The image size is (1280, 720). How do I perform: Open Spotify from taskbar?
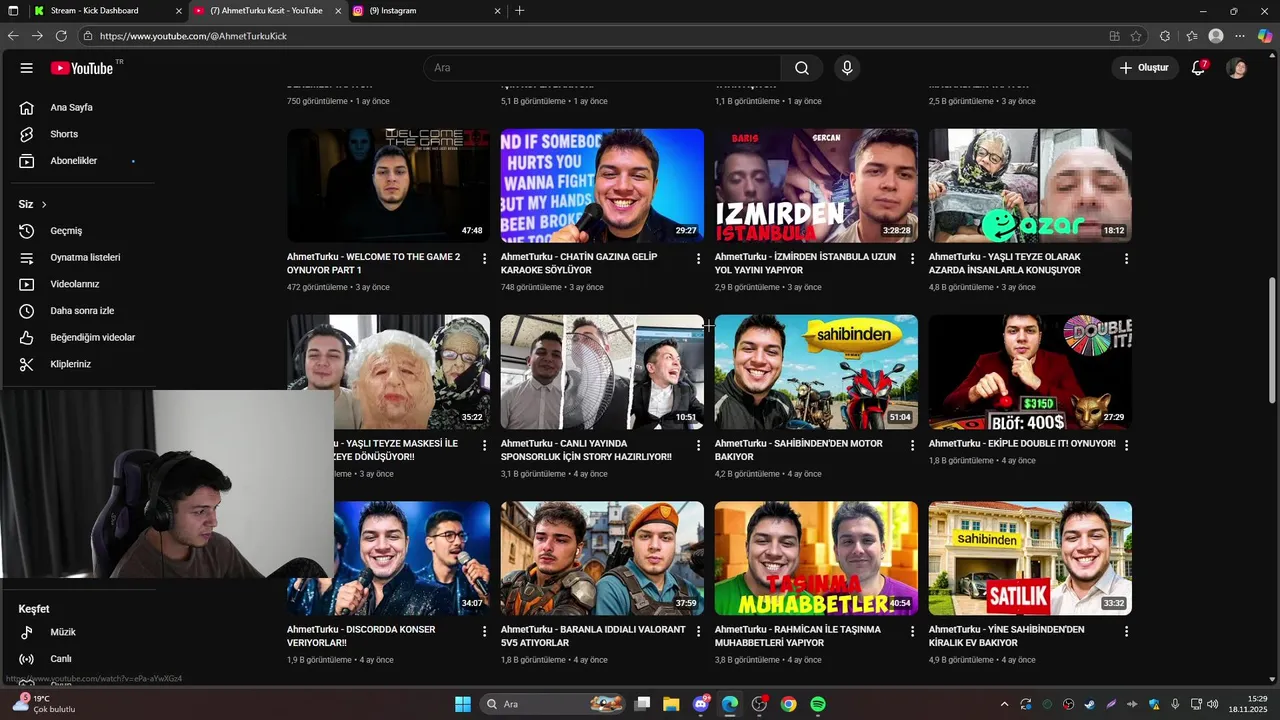coord(818,704)
